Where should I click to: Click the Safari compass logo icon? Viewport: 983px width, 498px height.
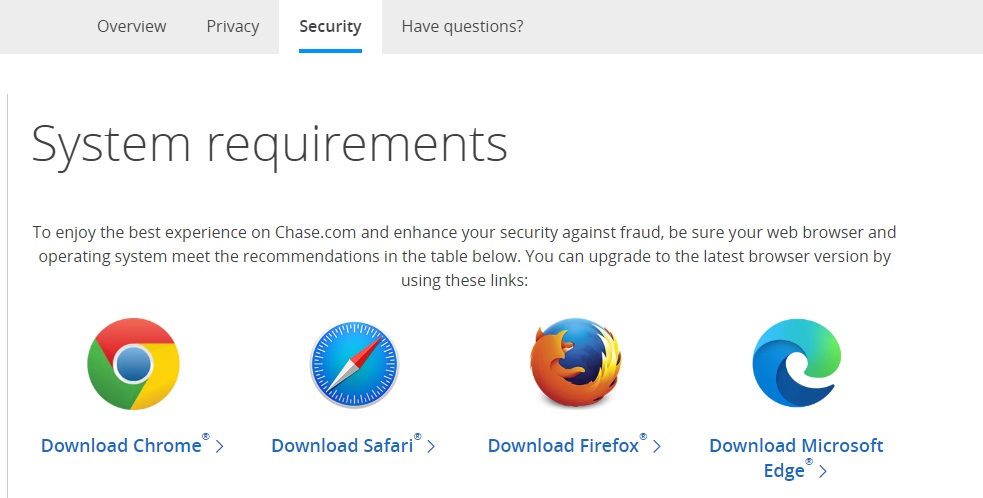tap(354, 364)
